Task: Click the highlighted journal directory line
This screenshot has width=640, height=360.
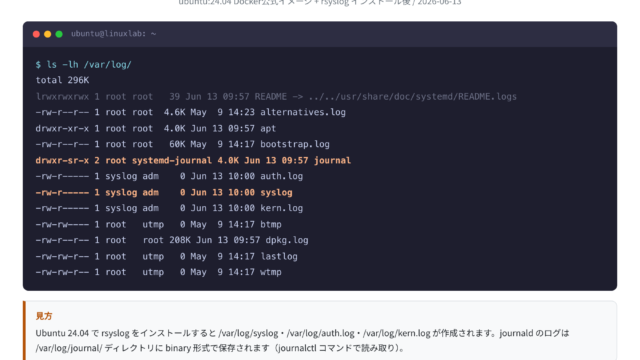Action: (193, 160)
